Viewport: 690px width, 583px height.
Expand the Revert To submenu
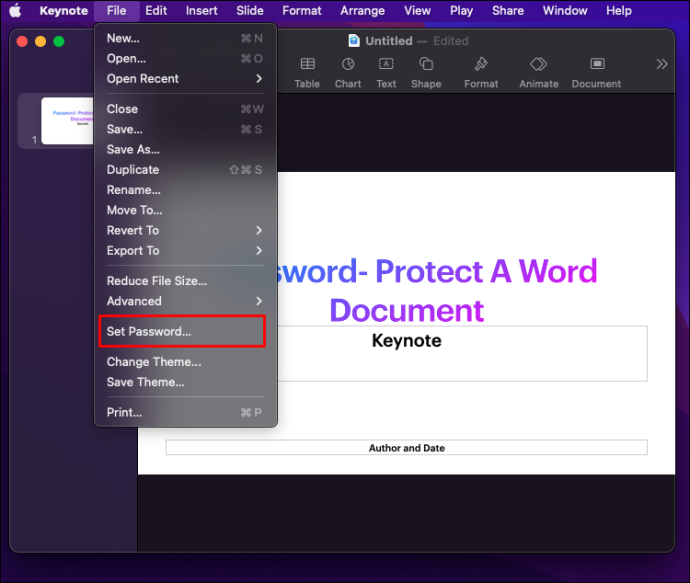[x=185, y=231]
